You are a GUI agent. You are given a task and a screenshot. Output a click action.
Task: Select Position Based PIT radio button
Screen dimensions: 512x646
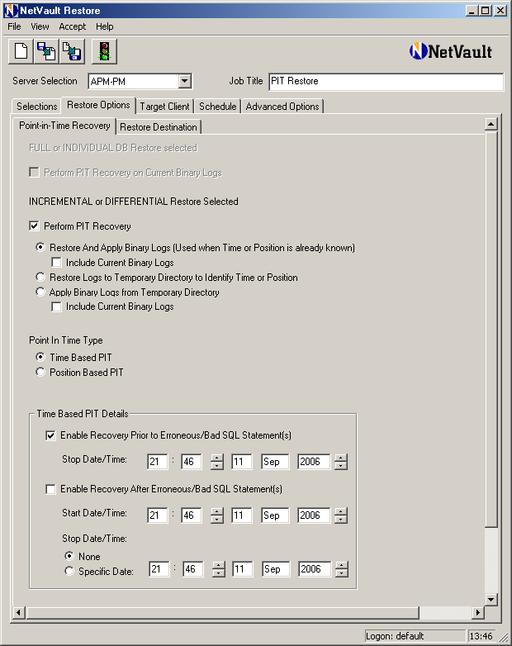pyautogui.click(x=40, y=372)
